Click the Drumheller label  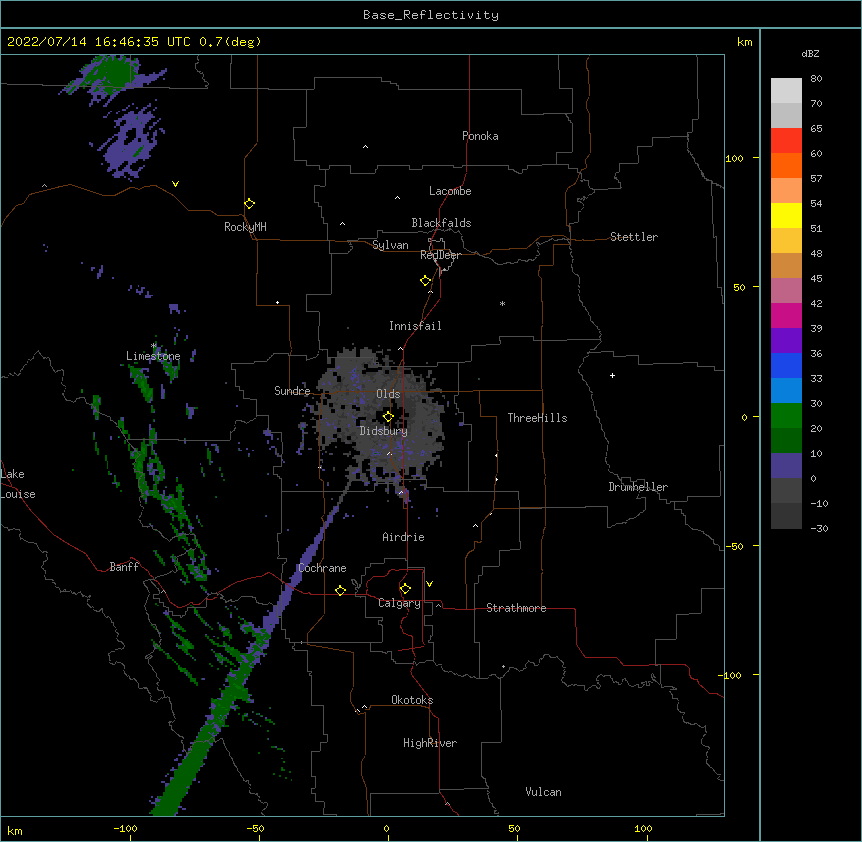click(x=638, y=487)
